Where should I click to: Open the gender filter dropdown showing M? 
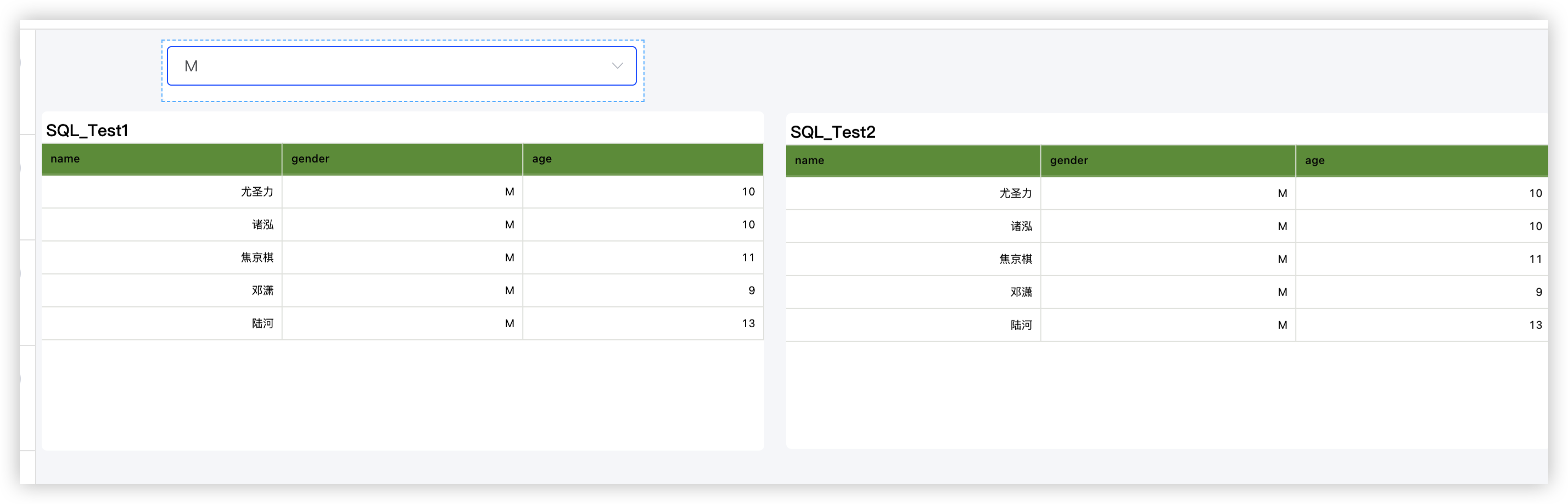pos(402,65)
